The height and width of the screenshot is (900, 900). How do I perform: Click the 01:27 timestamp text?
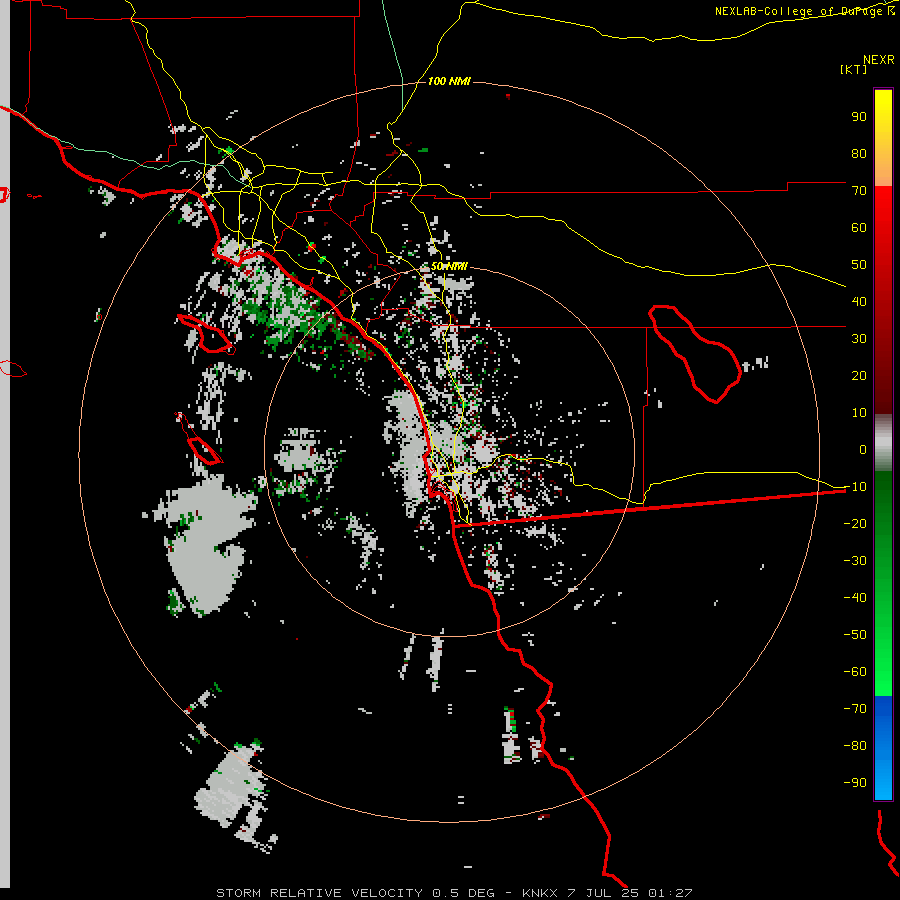coord(670,893)
